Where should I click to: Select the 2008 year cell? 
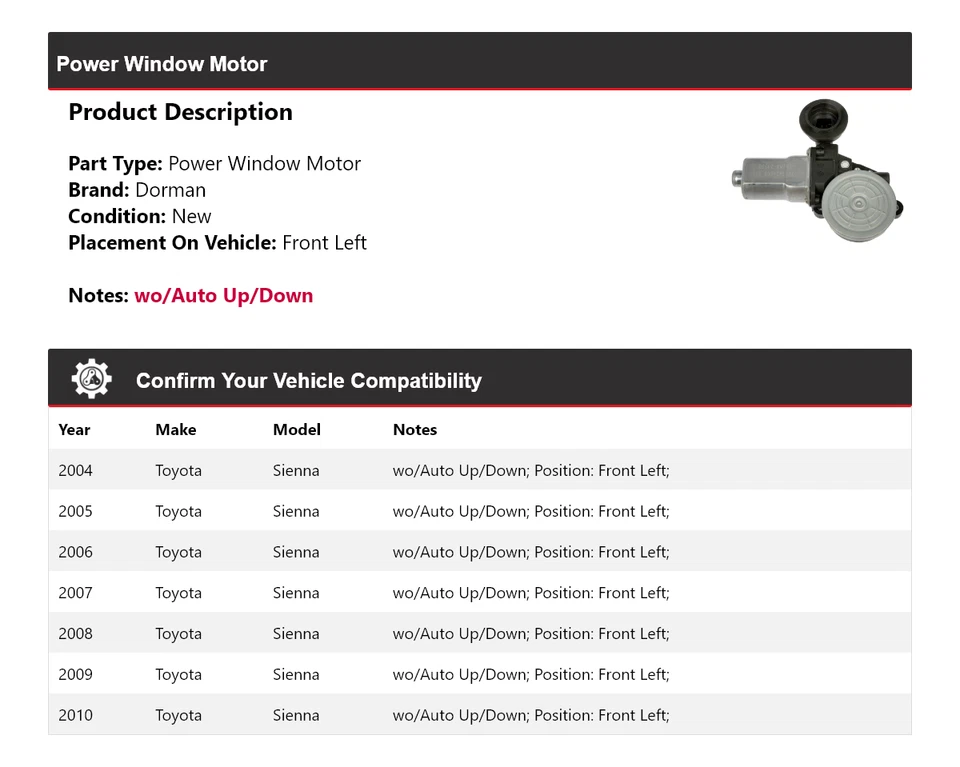coord(75,634)
